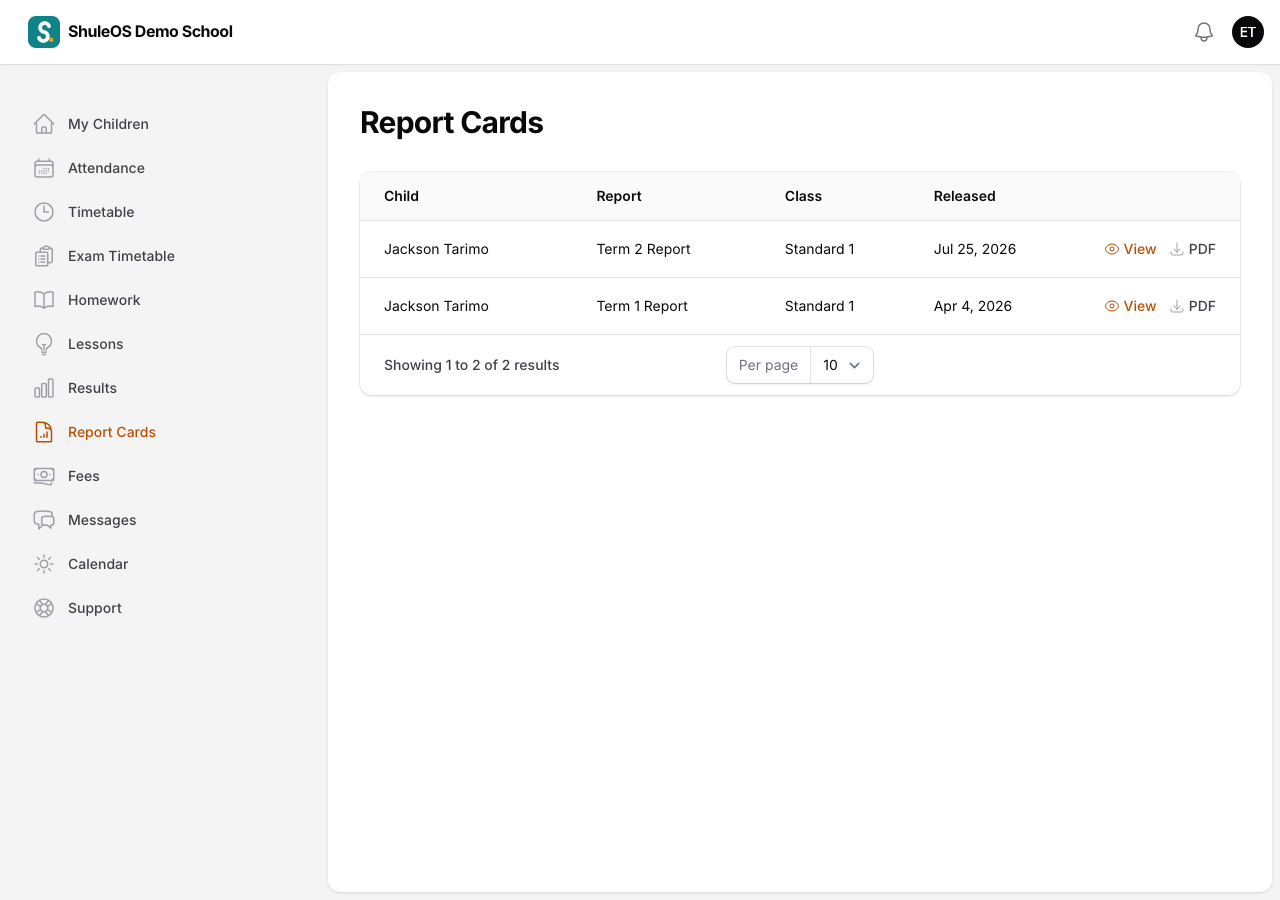Click the ShuleOS logo icon
1280x900 pixels.
44,32
